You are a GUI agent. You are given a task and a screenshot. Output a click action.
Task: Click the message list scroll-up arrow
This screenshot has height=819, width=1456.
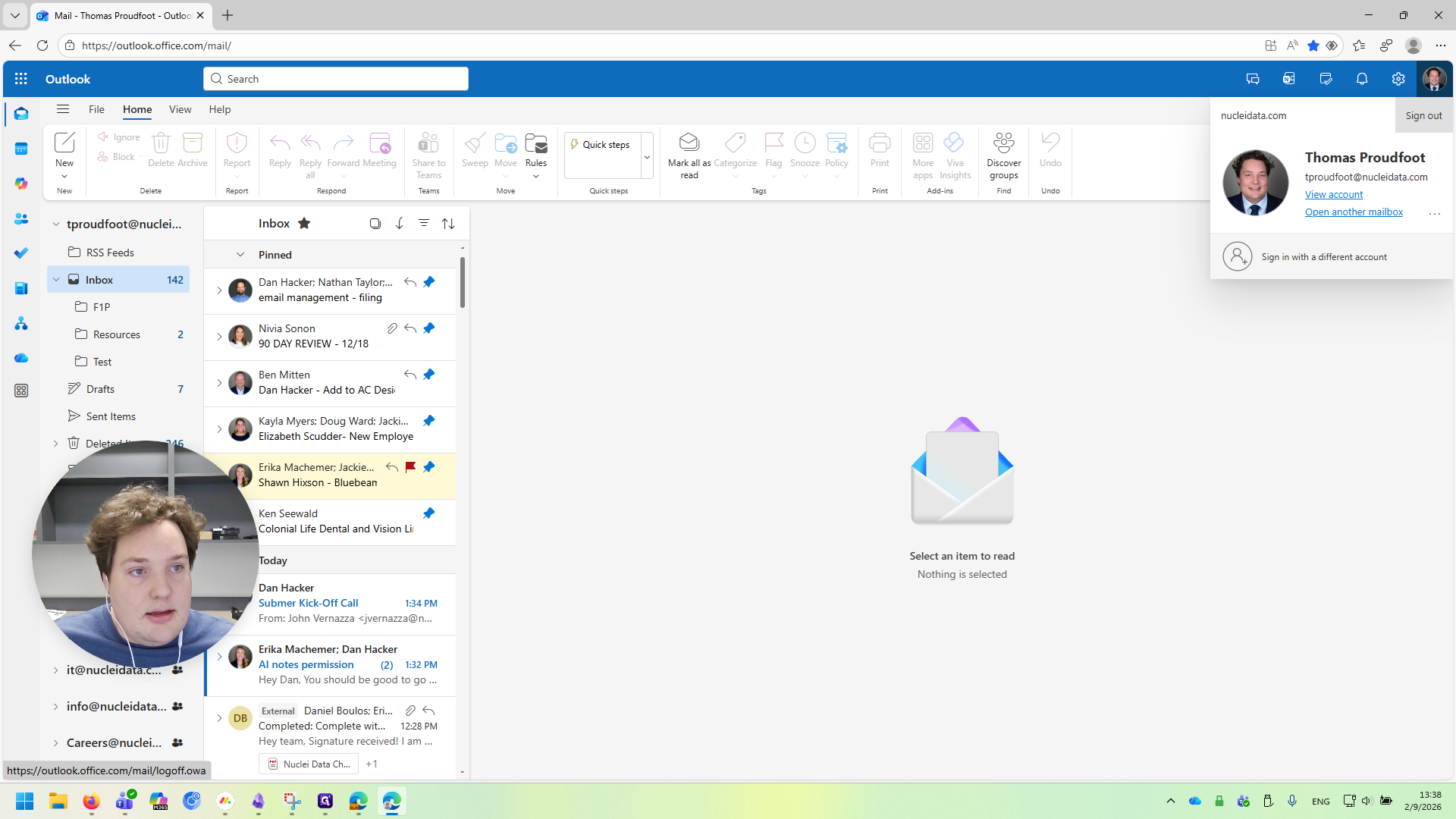[463, 248]
